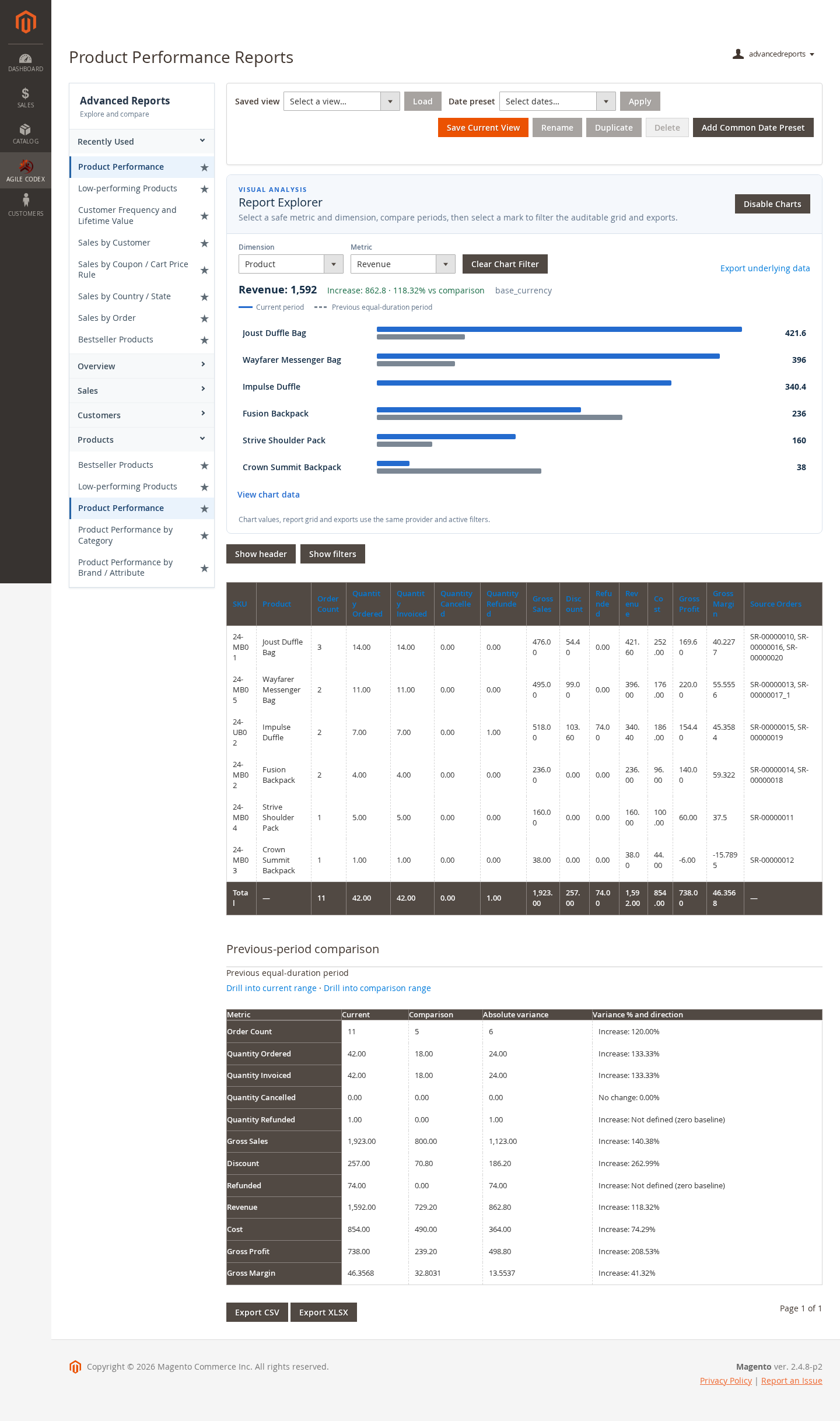840x1421 pixels.
Task: Click Add Common Date Preset
Action: point(753,128)
